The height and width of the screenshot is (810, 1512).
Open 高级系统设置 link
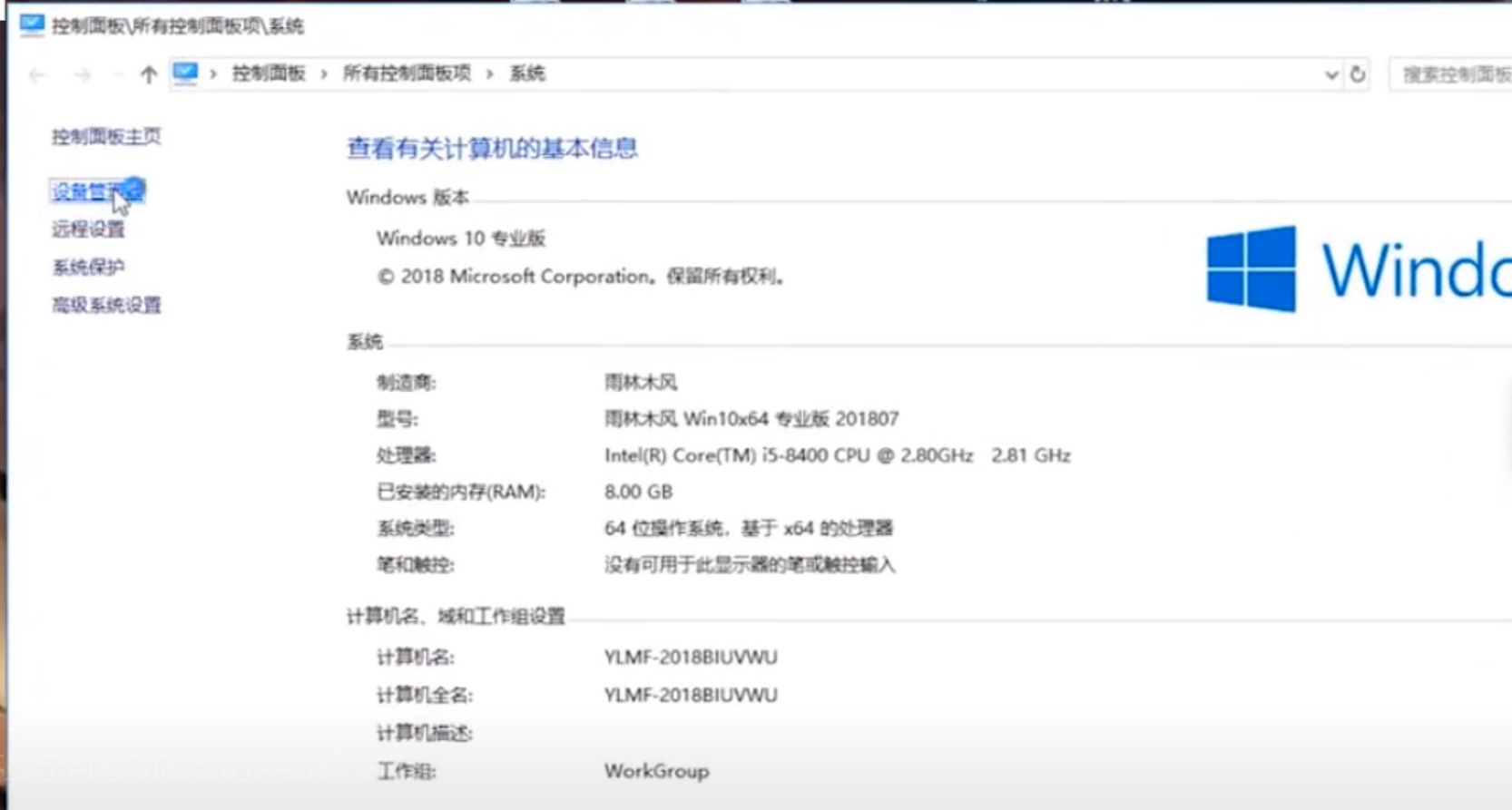[106, 305]
